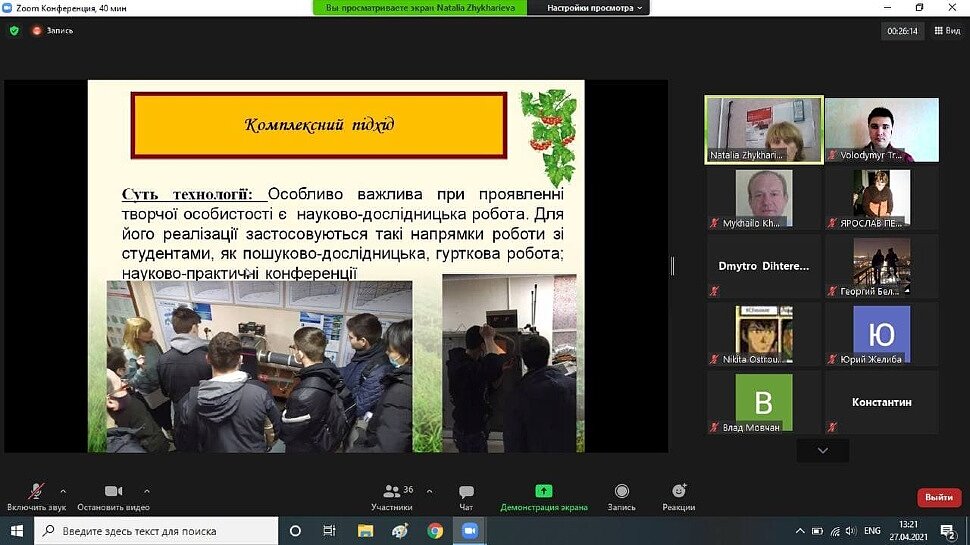970x545 pixels.
Task: Click the red Выйти button
Action: (938, 497)
